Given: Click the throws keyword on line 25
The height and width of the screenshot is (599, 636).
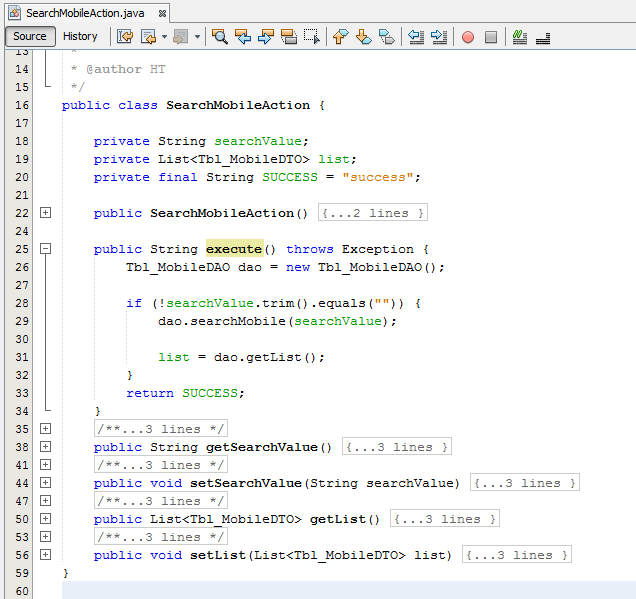Looking at the screenshot, I should (x=310, y=249).
